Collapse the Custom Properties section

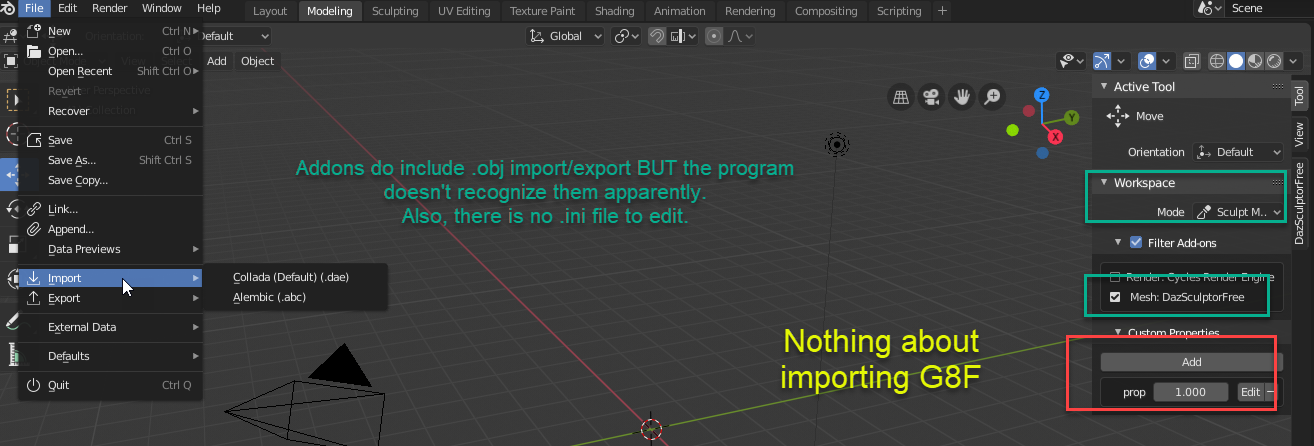click(x=1119, y=333)
